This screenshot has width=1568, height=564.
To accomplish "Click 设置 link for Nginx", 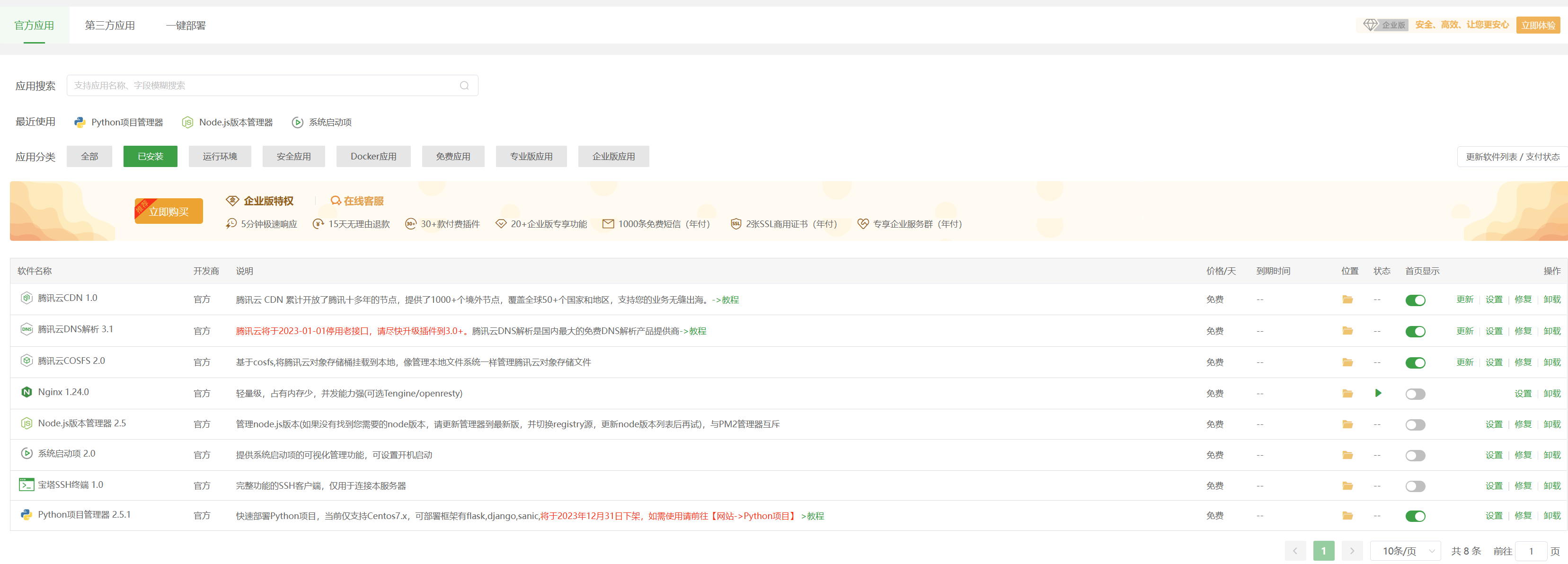I will point(1523,394).
